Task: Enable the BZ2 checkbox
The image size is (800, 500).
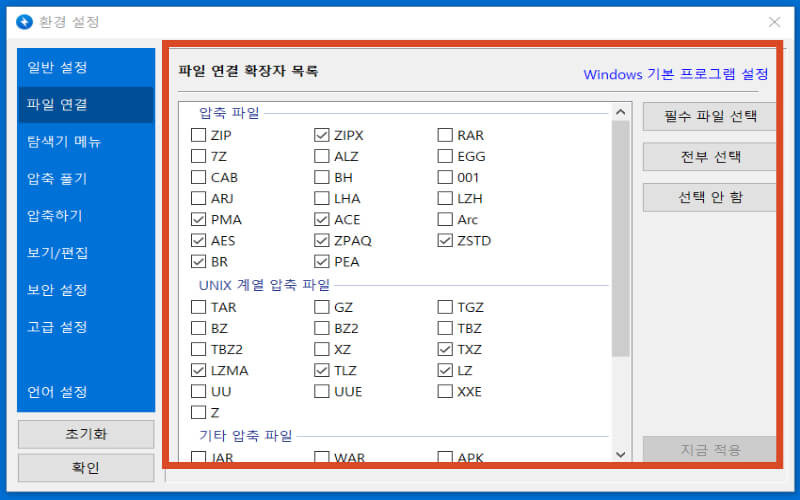Action: tap(321, 328)
